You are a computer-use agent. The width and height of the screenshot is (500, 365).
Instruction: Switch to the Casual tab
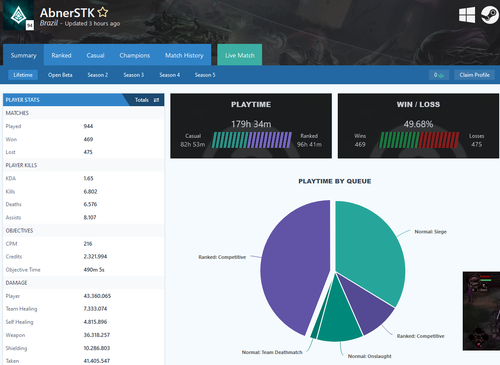pyautogui.click(x=95, y=55)
